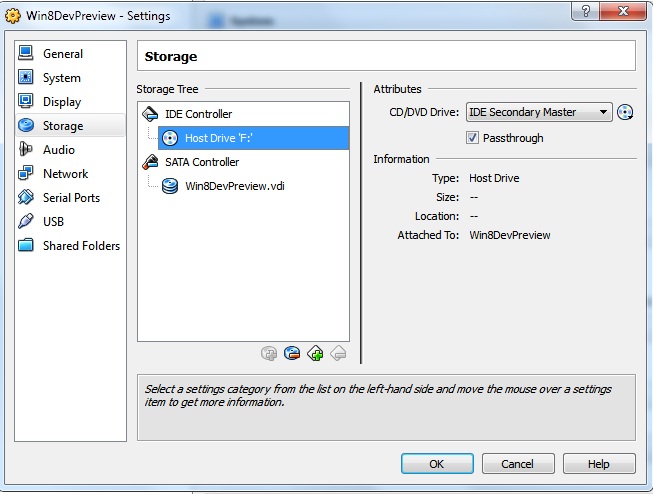Switch to Network settings category
653x494 pixels.
point(65,174)
